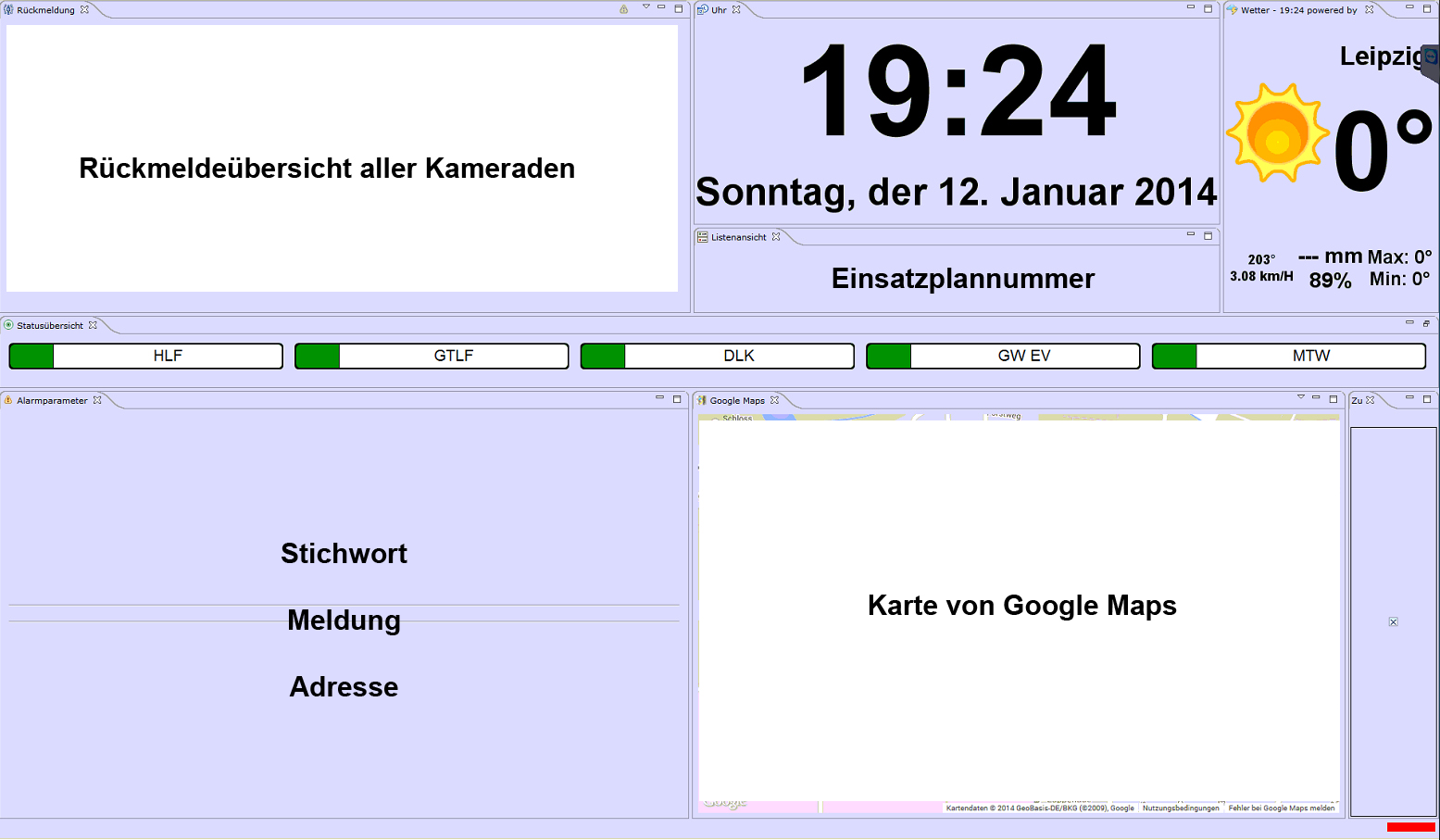Click the GTLF vehicle status button

click(x=453, y=356)
